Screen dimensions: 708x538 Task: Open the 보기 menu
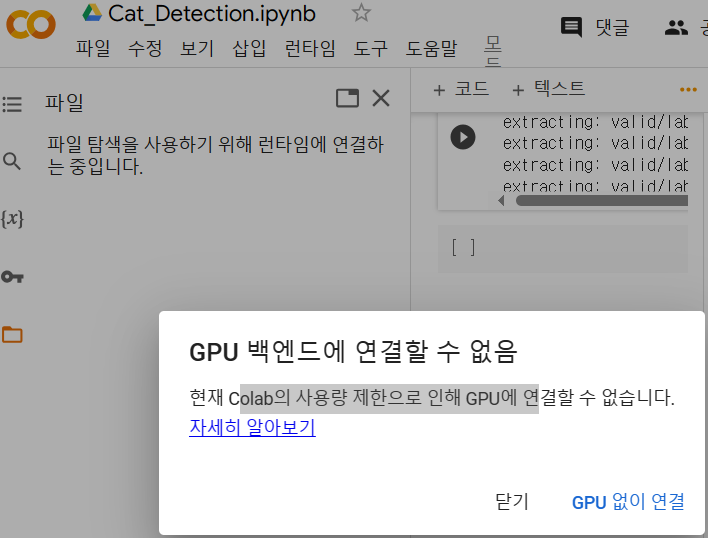[197, 48]
